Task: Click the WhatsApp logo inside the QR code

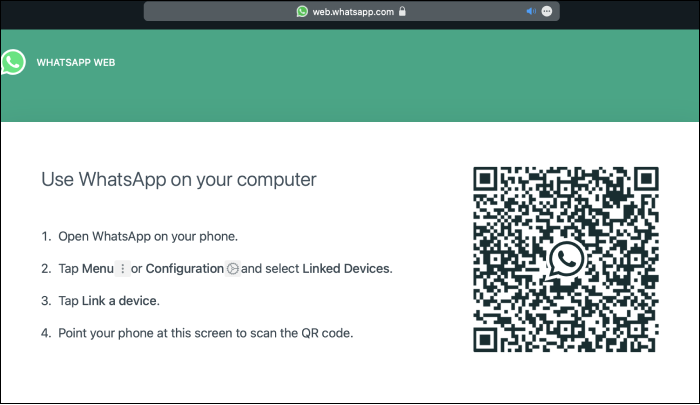Action: (566, 259)
